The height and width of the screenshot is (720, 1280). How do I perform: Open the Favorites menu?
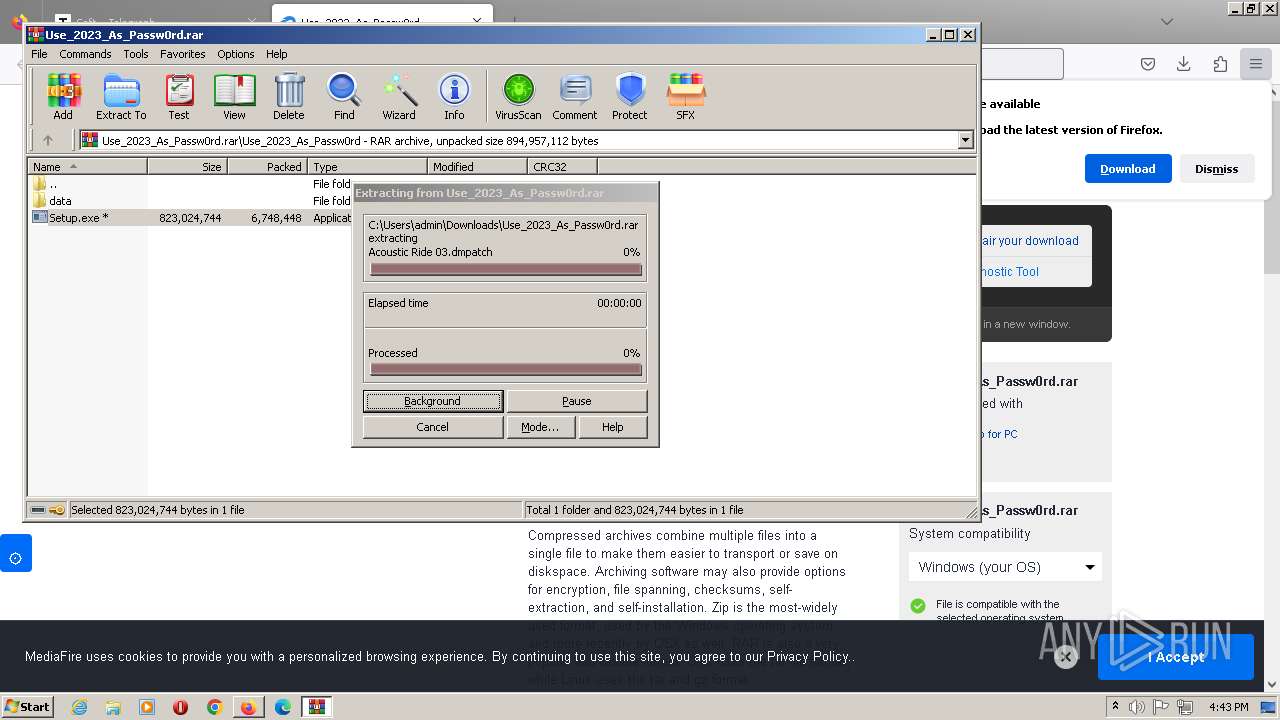[x=183, y=54]
